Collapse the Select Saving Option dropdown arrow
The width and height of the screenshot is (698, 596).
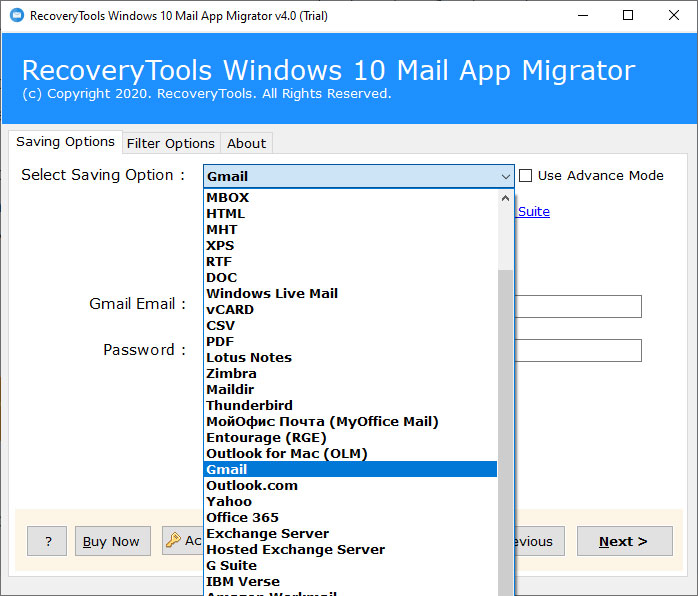505,176
